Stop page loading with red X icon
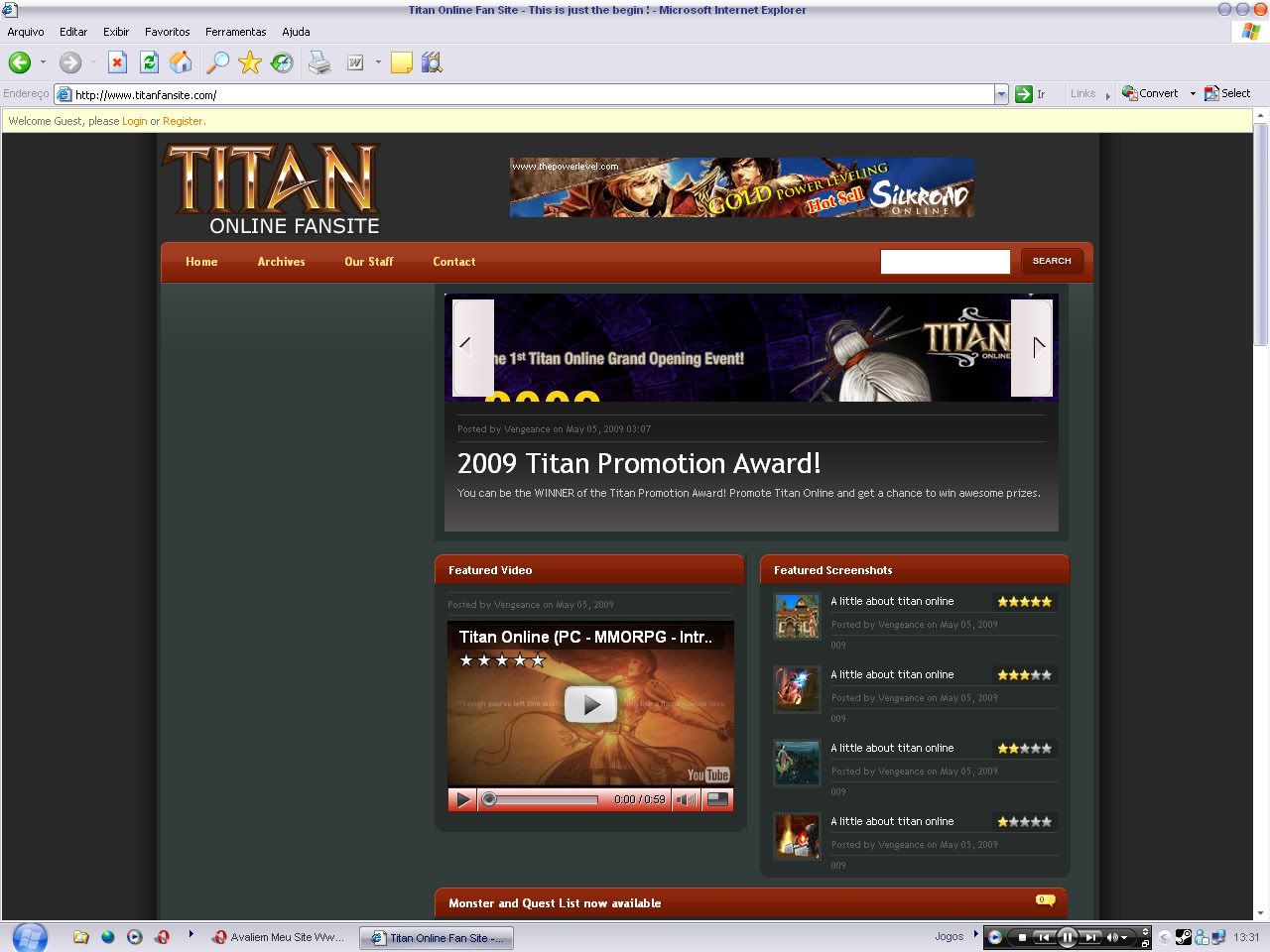 (x=117, y=62)
